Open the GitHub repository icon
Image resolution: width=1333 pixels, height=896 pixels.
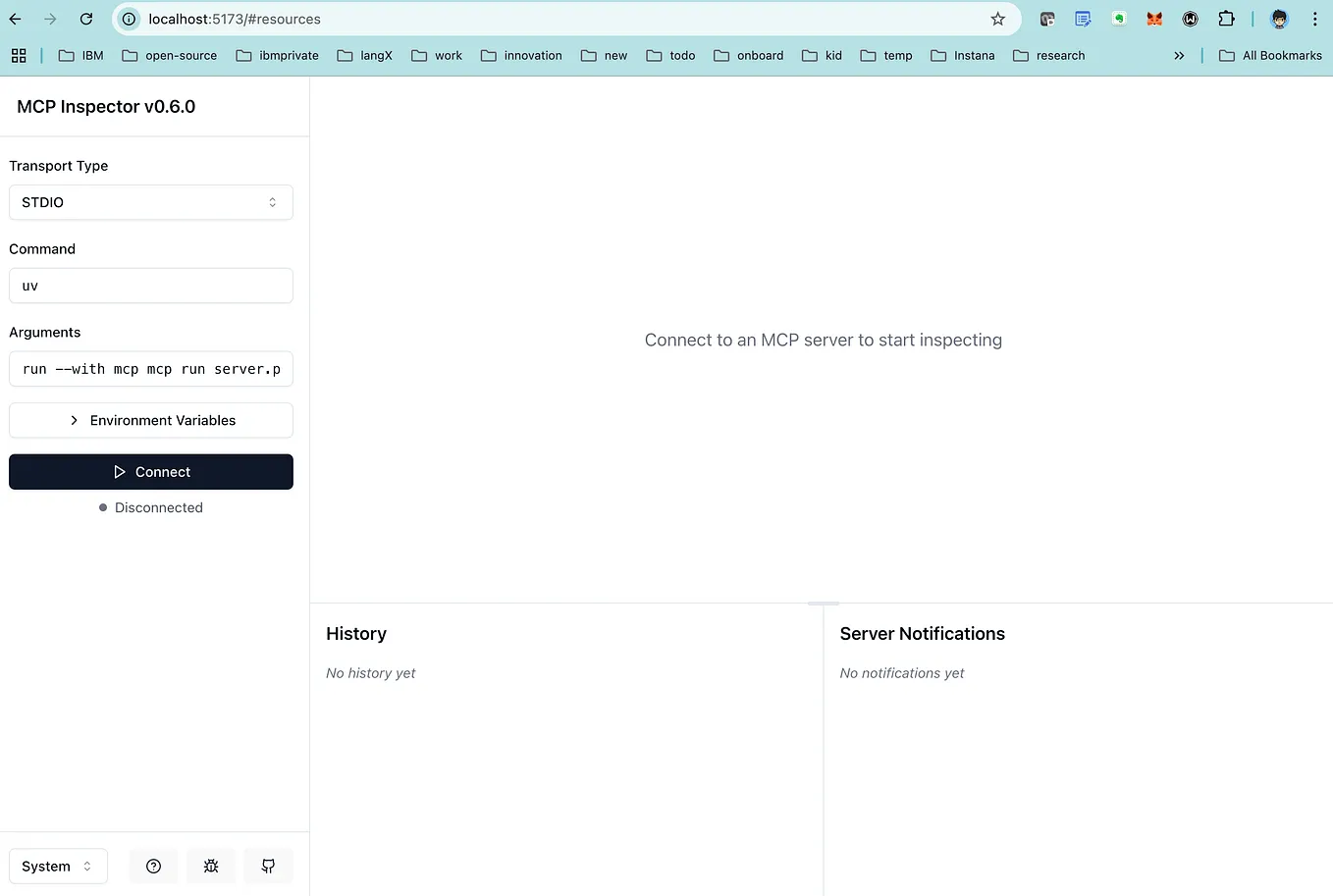click(x=268, y=866)
